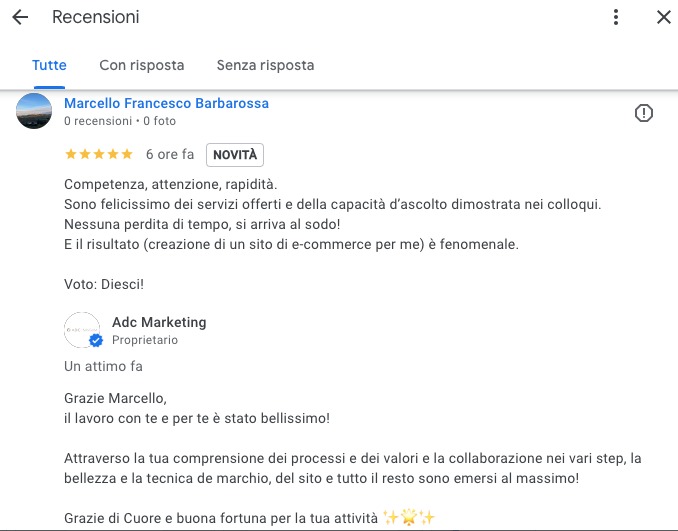Switch to the Con risposta tab
Viewport: 678px width, 531px height.
[142, 65]
